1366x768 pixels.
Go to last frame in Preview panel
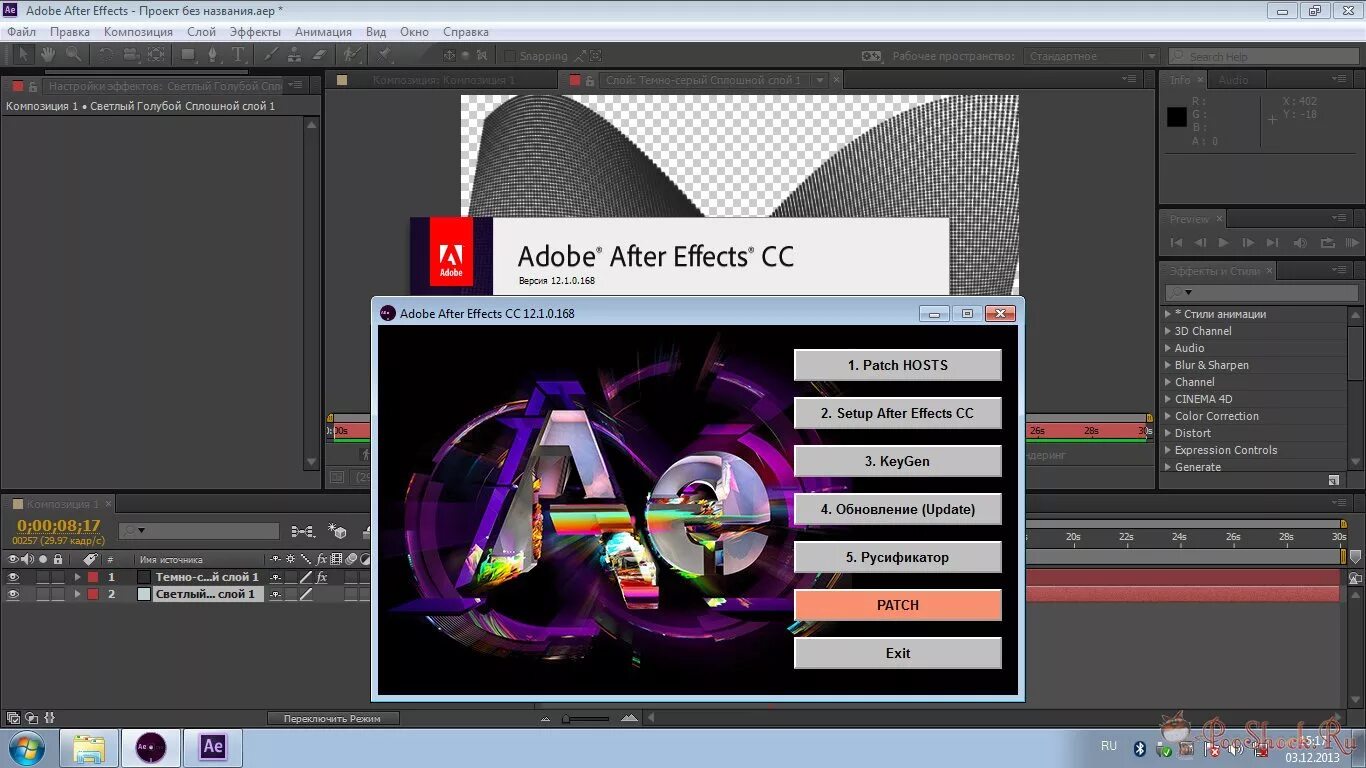tap(1272, 243)
